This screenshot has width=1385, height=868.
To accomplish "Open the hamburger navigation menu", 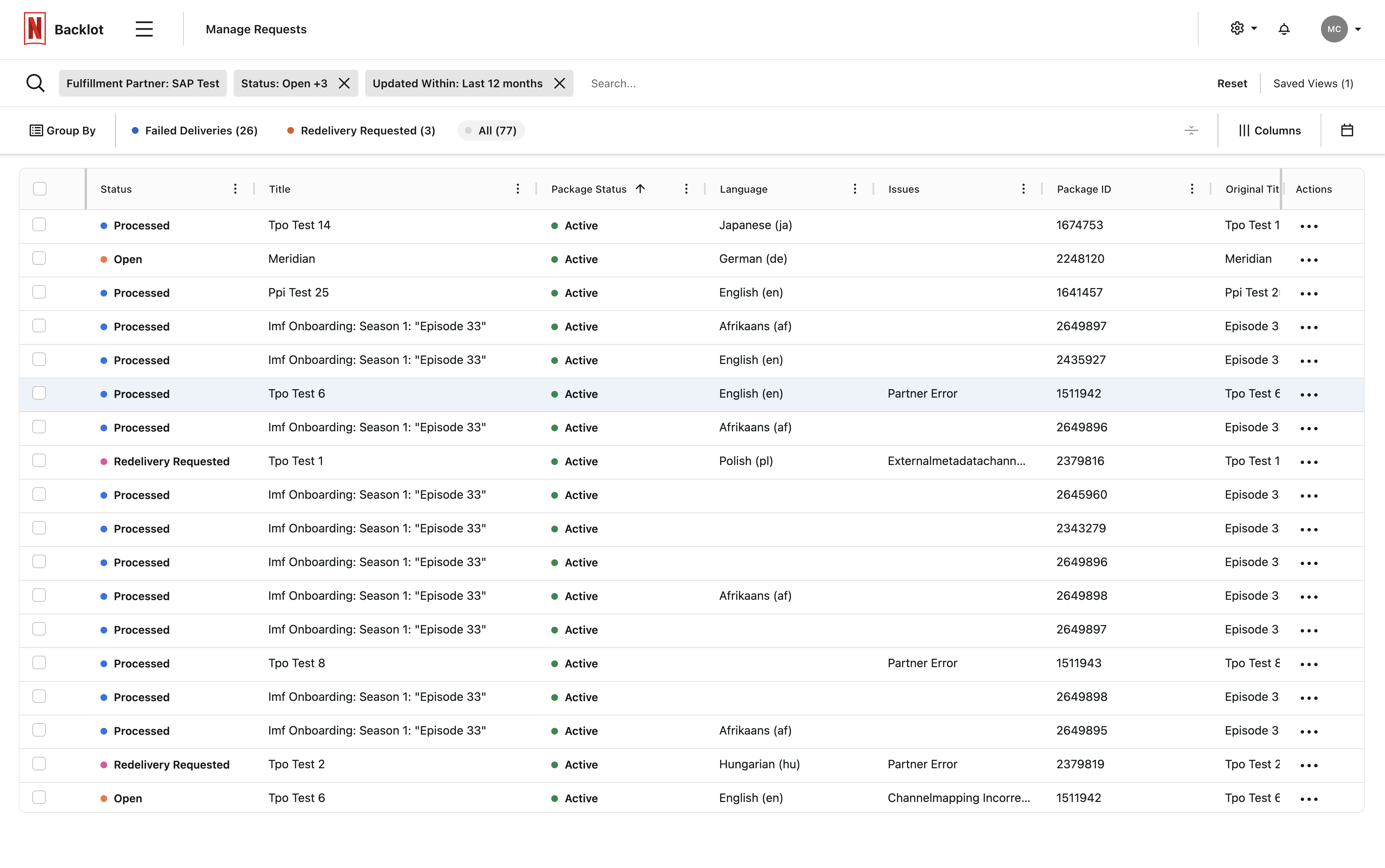I will coord(144,29).
